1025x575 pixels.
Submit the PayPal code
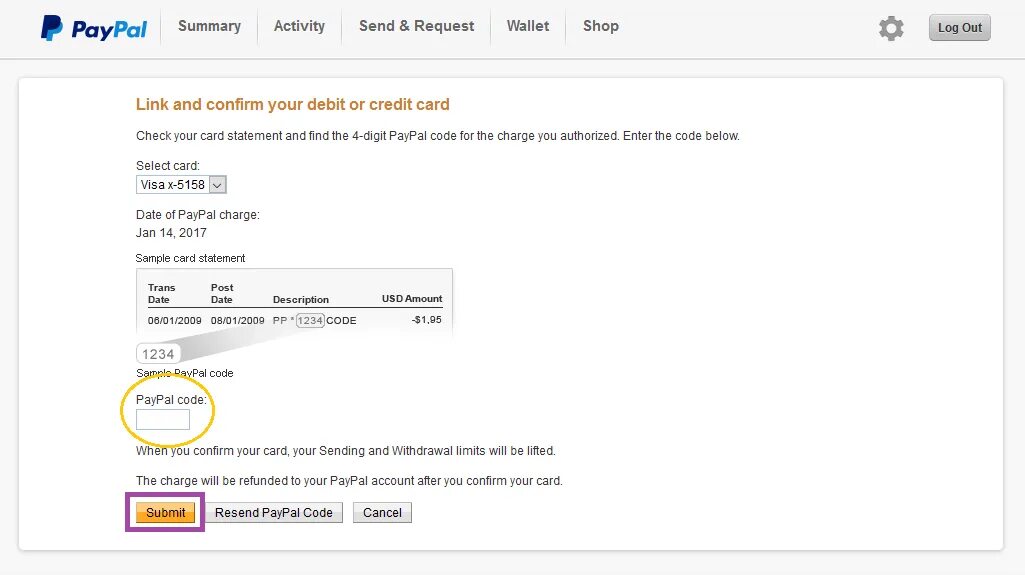point(166,513)
